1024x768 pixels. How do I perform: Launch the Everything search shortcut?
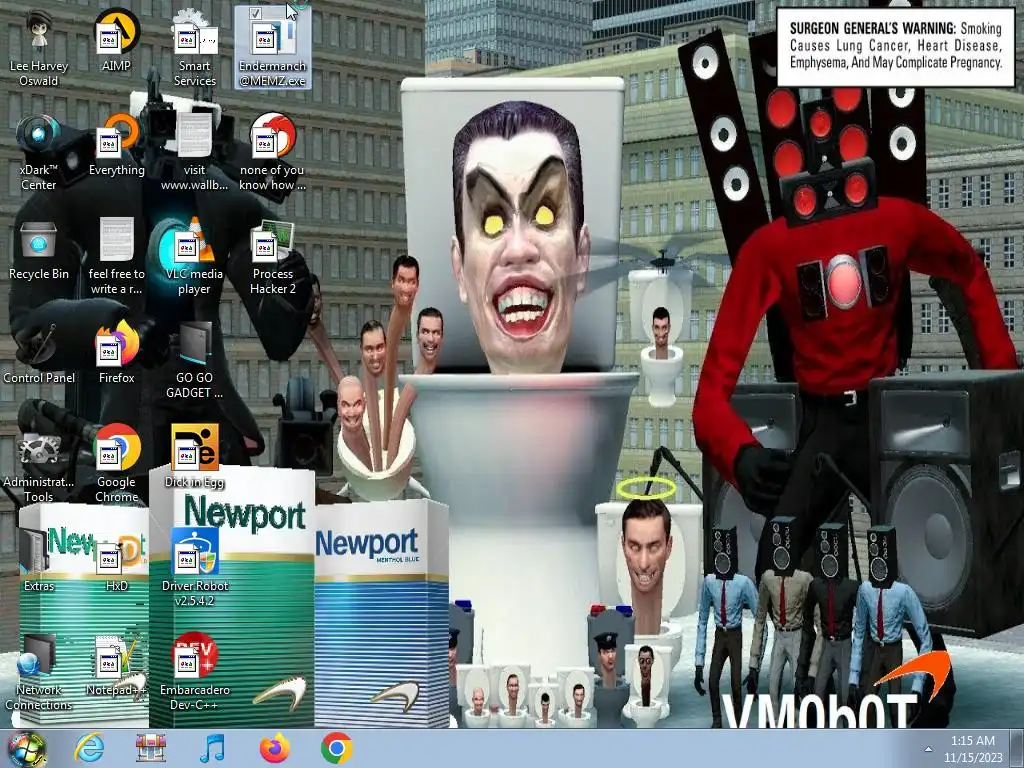point(116,144)
